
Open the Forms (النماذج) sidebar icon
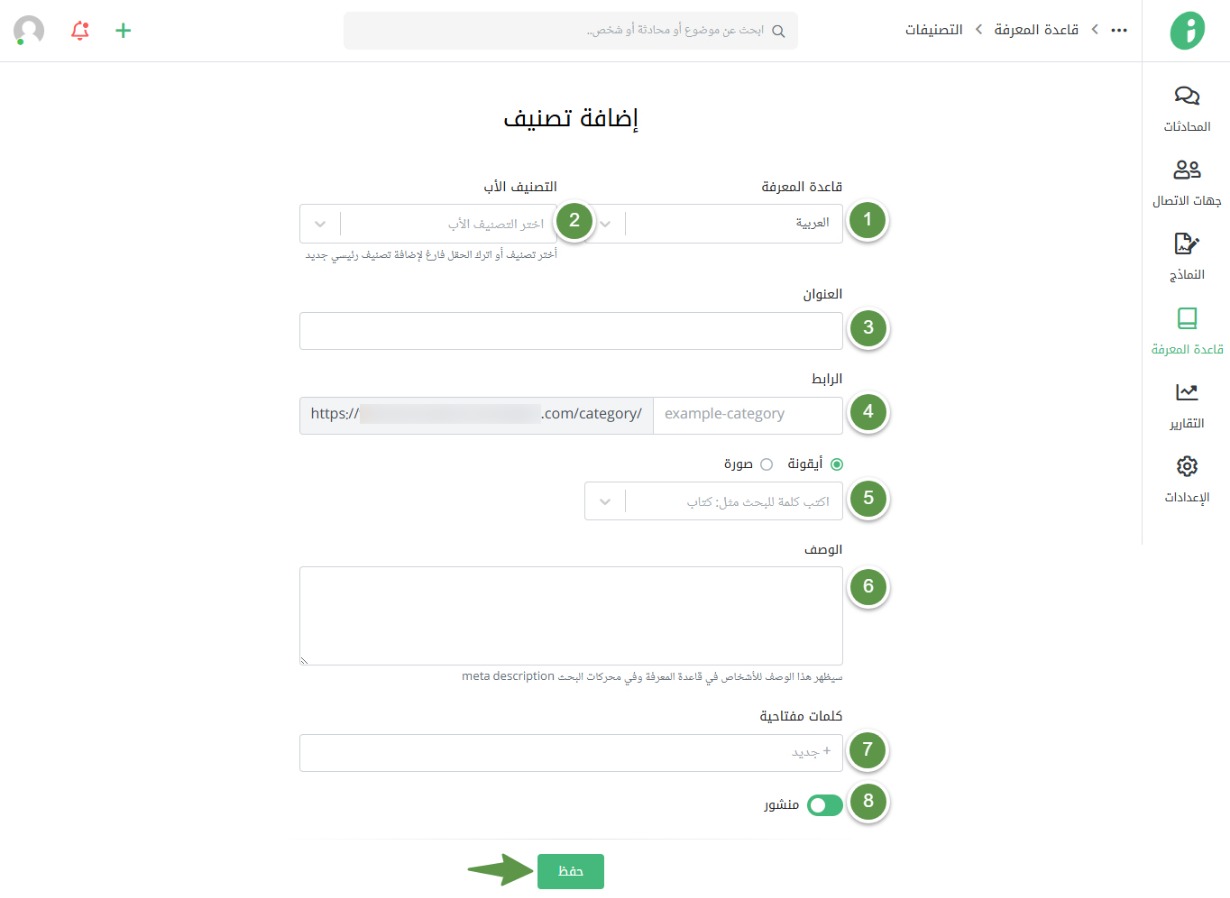pos(1186,245)
